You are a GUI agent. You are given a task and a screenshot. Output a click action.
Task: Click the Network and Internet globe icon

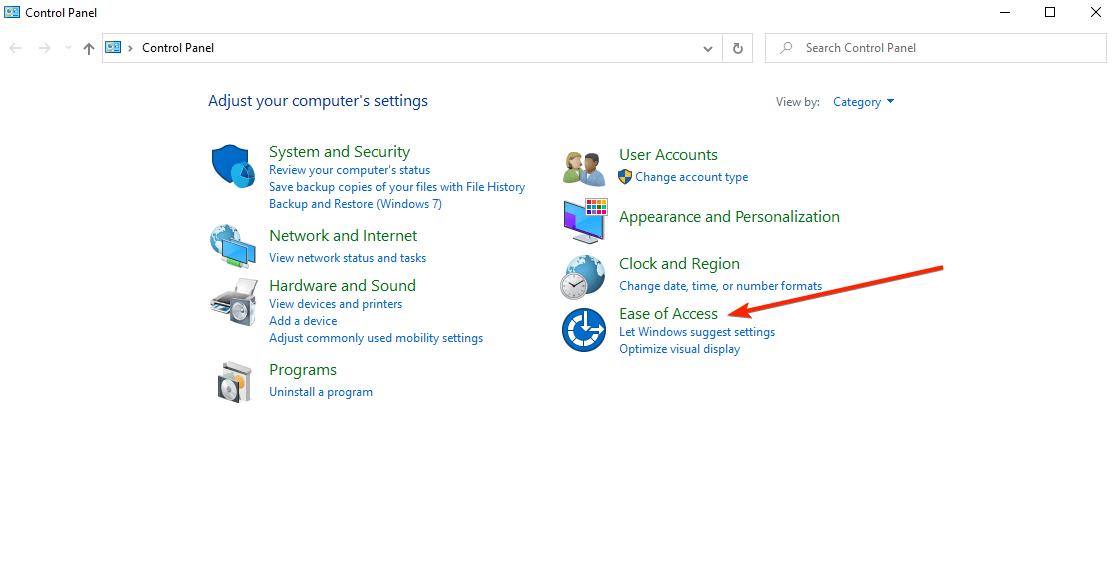pyautogui.click(x=233, y=245)
